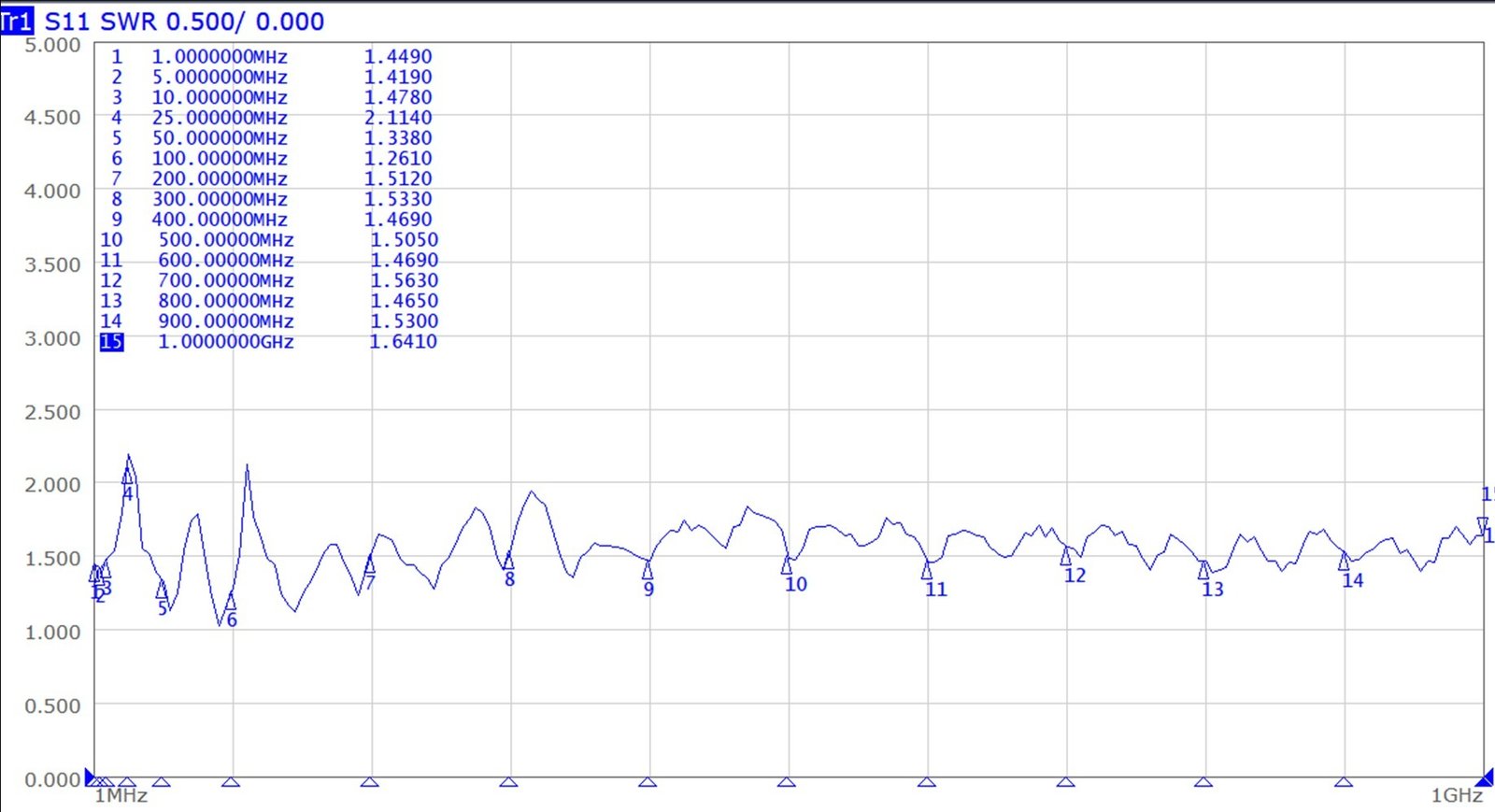This screenshot has width=1495, height=812.
Task: Click the 1MHz start frequency label
Action: click(121, 795)
